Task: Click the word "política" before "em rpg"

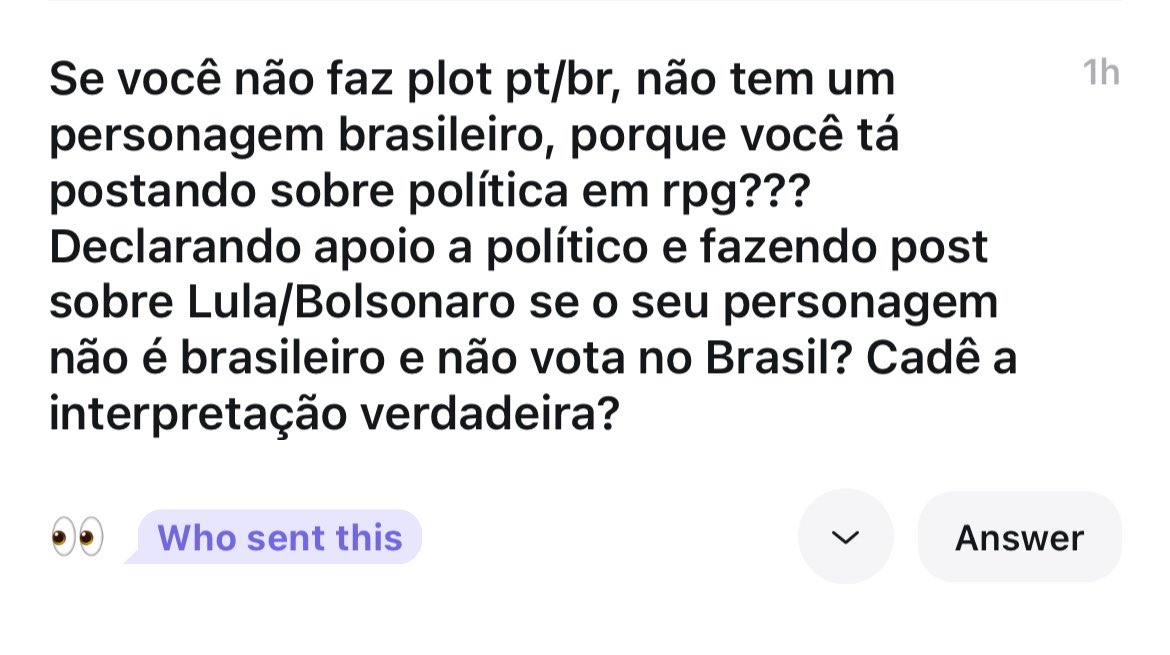Action: [x=488, y=190]
